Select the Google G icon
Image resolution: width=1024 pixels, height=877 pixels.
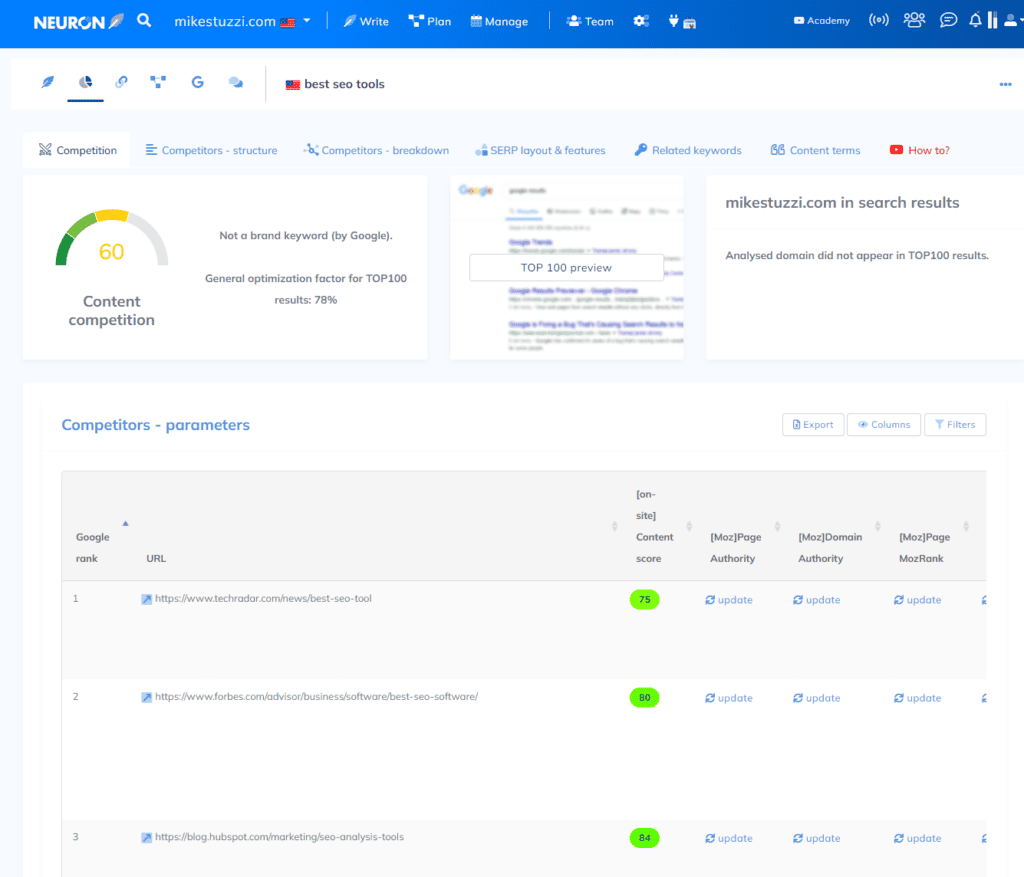[197, 82]
